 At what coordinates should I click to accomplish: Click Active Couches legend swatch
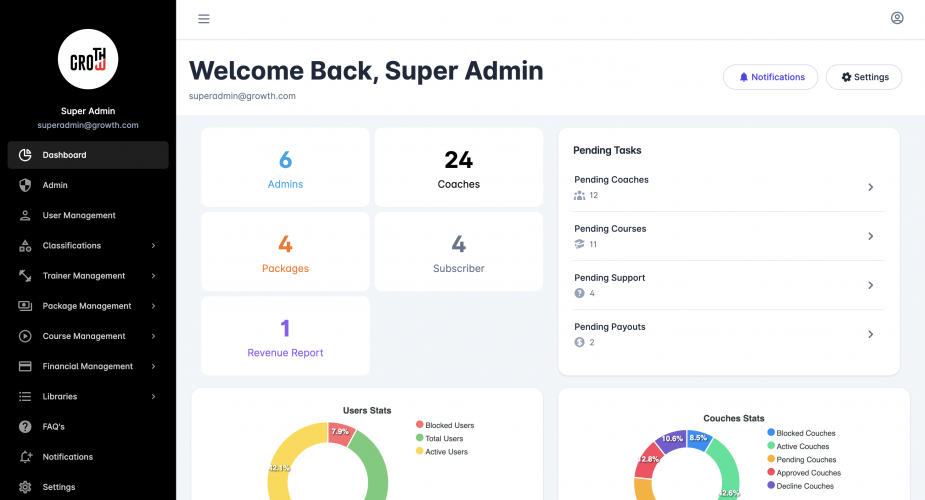tap(770, 446)
